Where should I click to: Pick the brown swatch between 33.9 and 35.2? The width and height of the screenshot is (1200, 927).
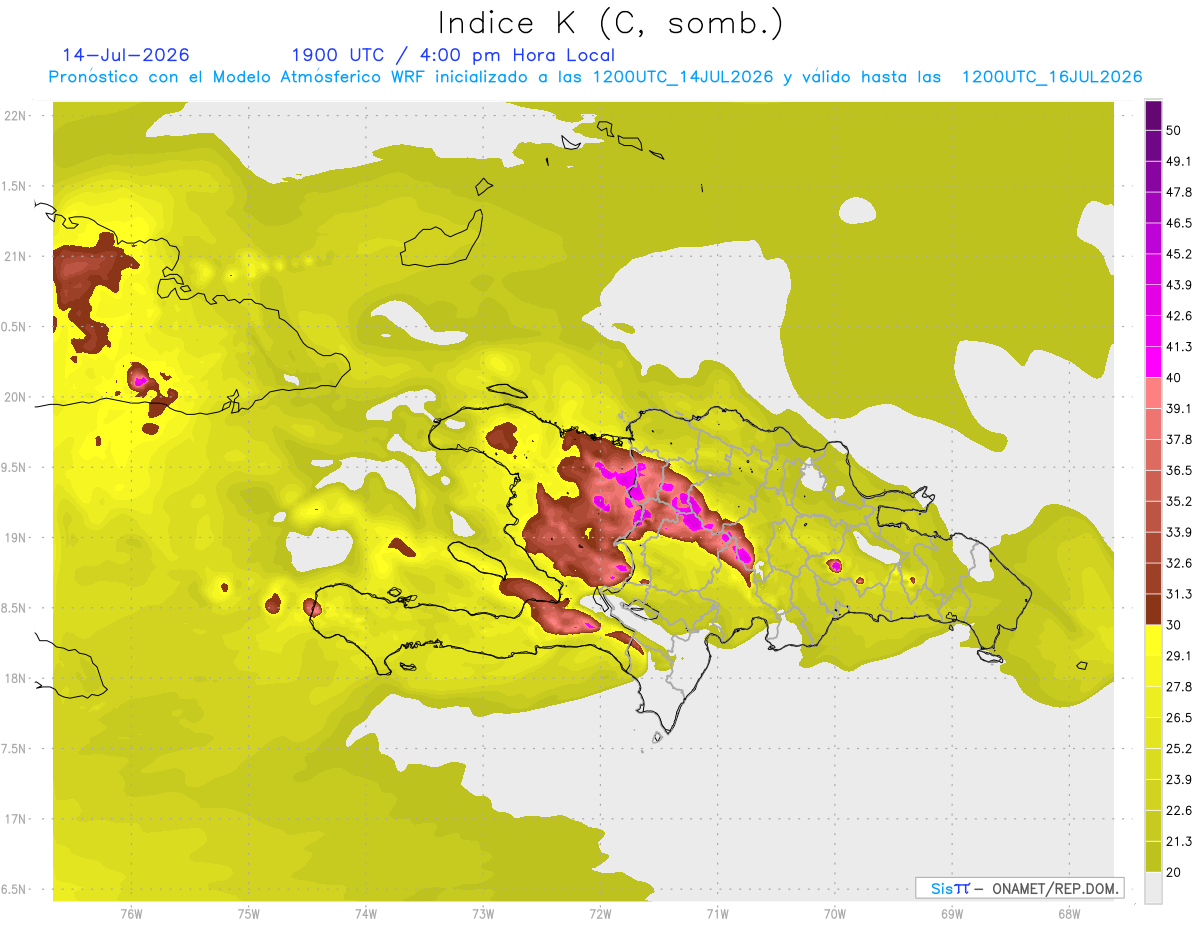coord(1153,517)
